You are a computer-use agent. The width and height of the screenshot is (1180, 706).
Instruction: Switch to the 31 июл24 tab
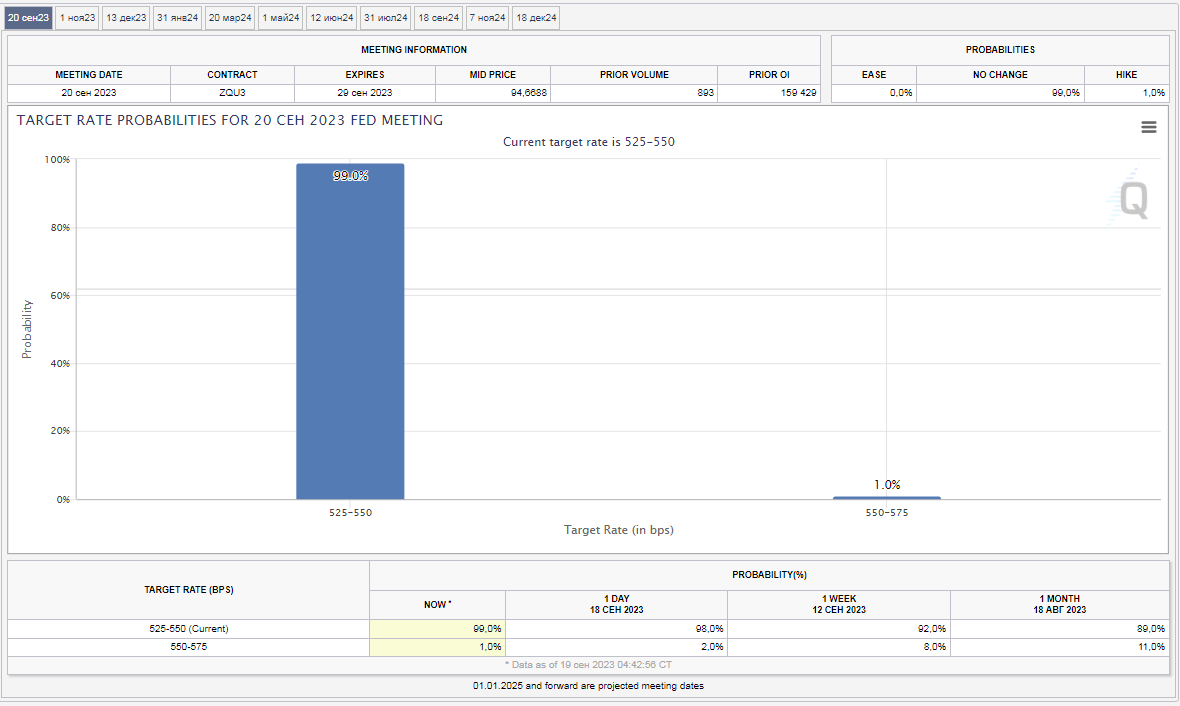pos(385,17)
